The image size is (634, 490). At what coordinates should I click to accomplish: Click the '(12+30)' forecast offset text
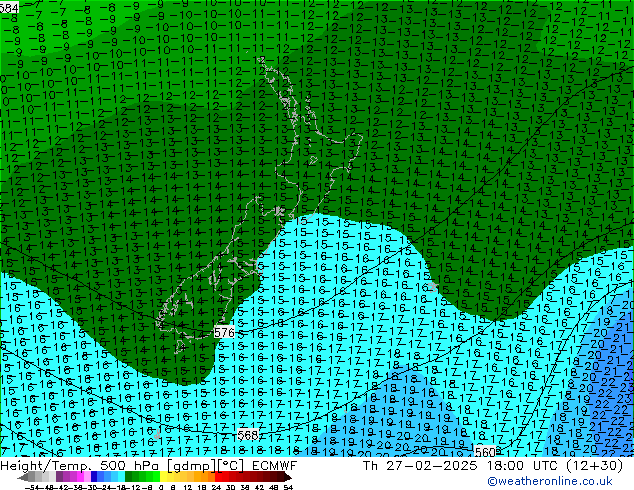click(594, 466)
